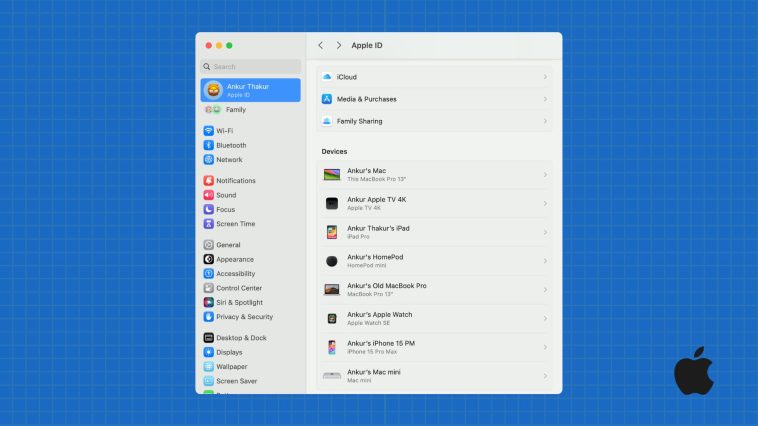Click the Wi-Fi icon in sidebar
This screenshot has height=426, width=758.
208,131
